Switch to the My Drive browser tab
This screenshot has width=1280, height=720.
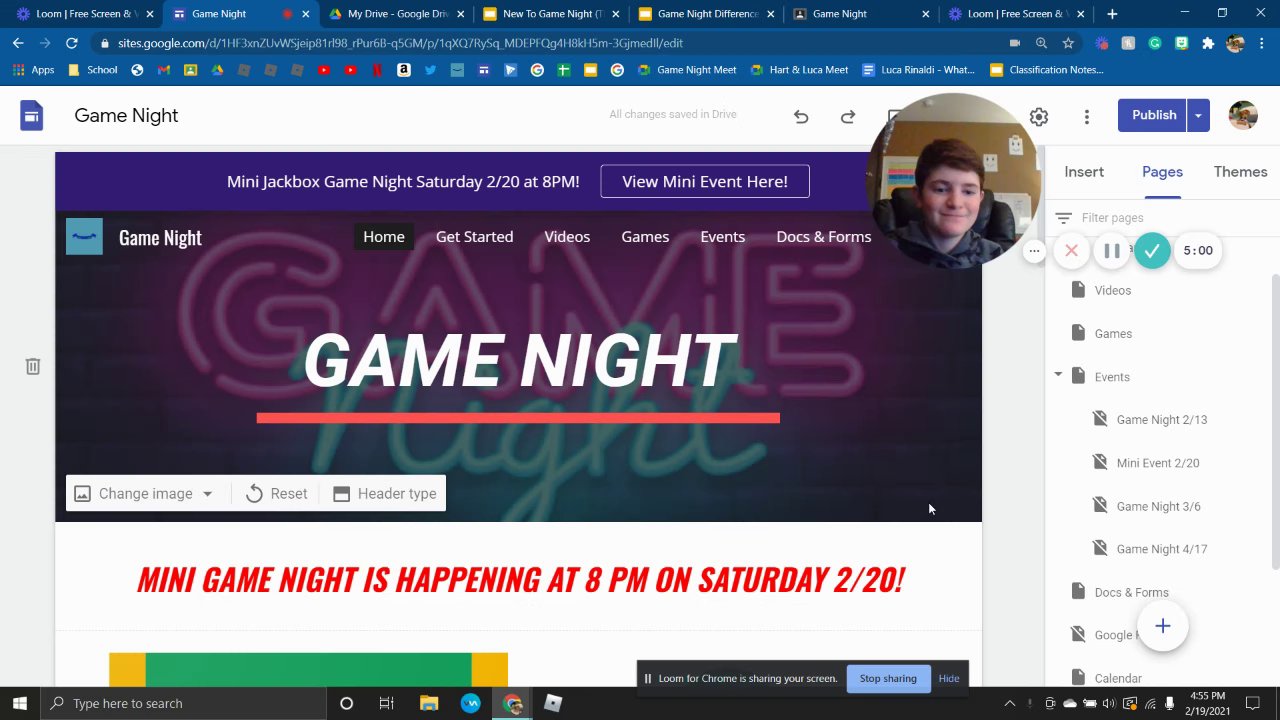click(397, 14)
